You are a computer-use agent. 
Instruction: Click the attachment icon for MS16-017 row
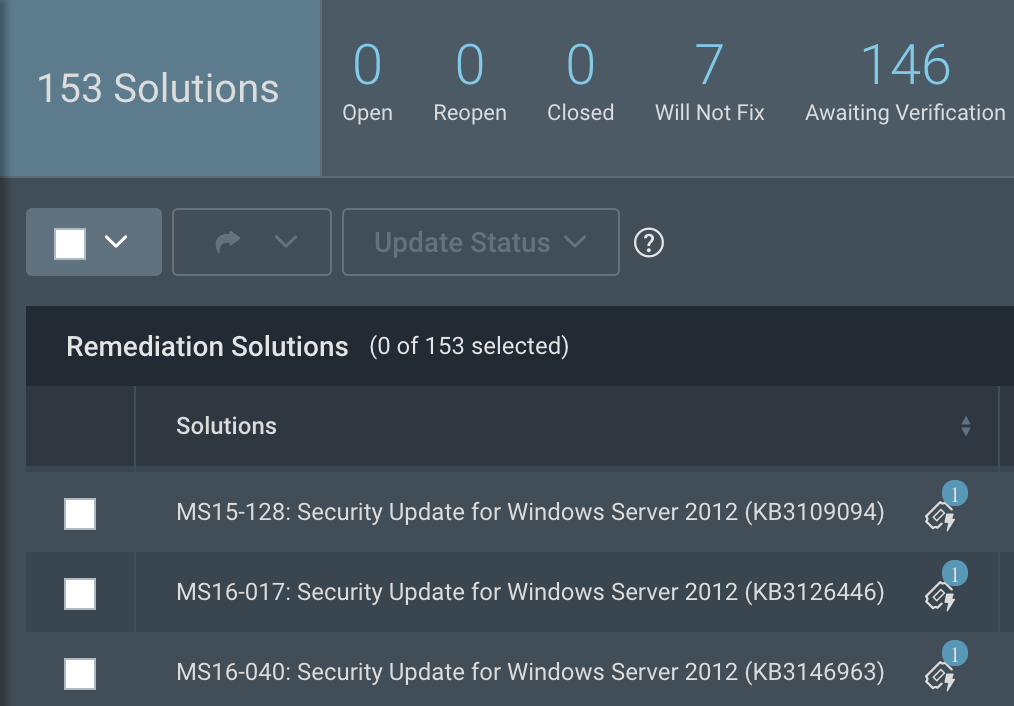[939, 596]
